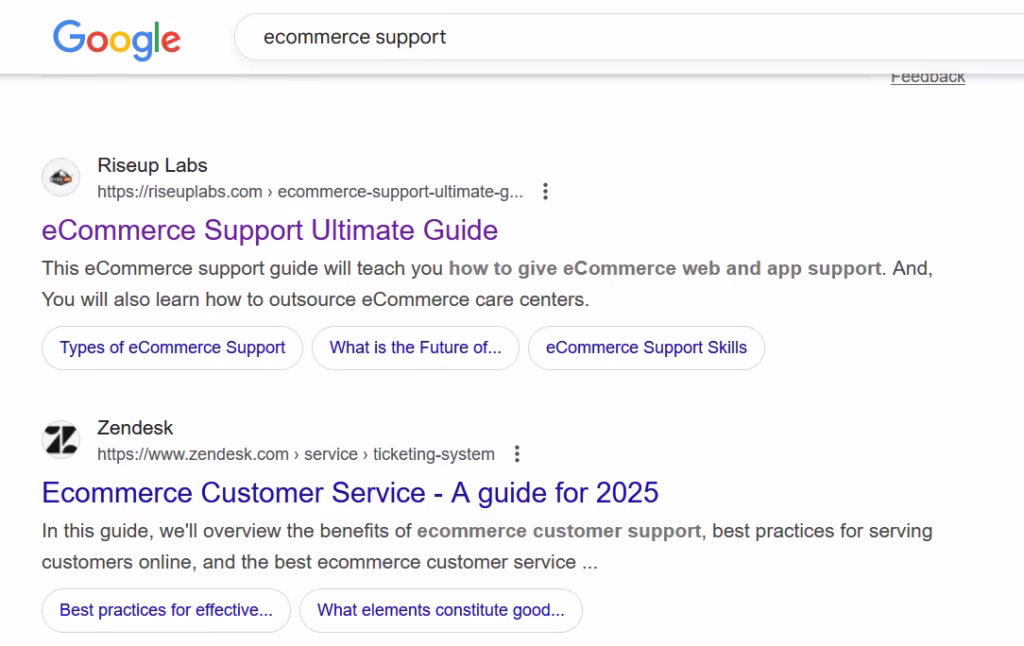Click the Riseup Labs result description snippet
This screenshot has width=1024, height=646.
[x=487, y=284]
